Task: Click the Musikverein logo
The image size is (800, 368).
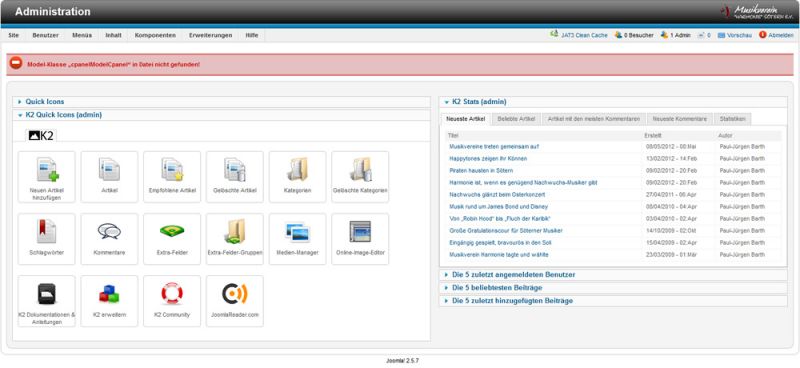Action: coord(758,12)
